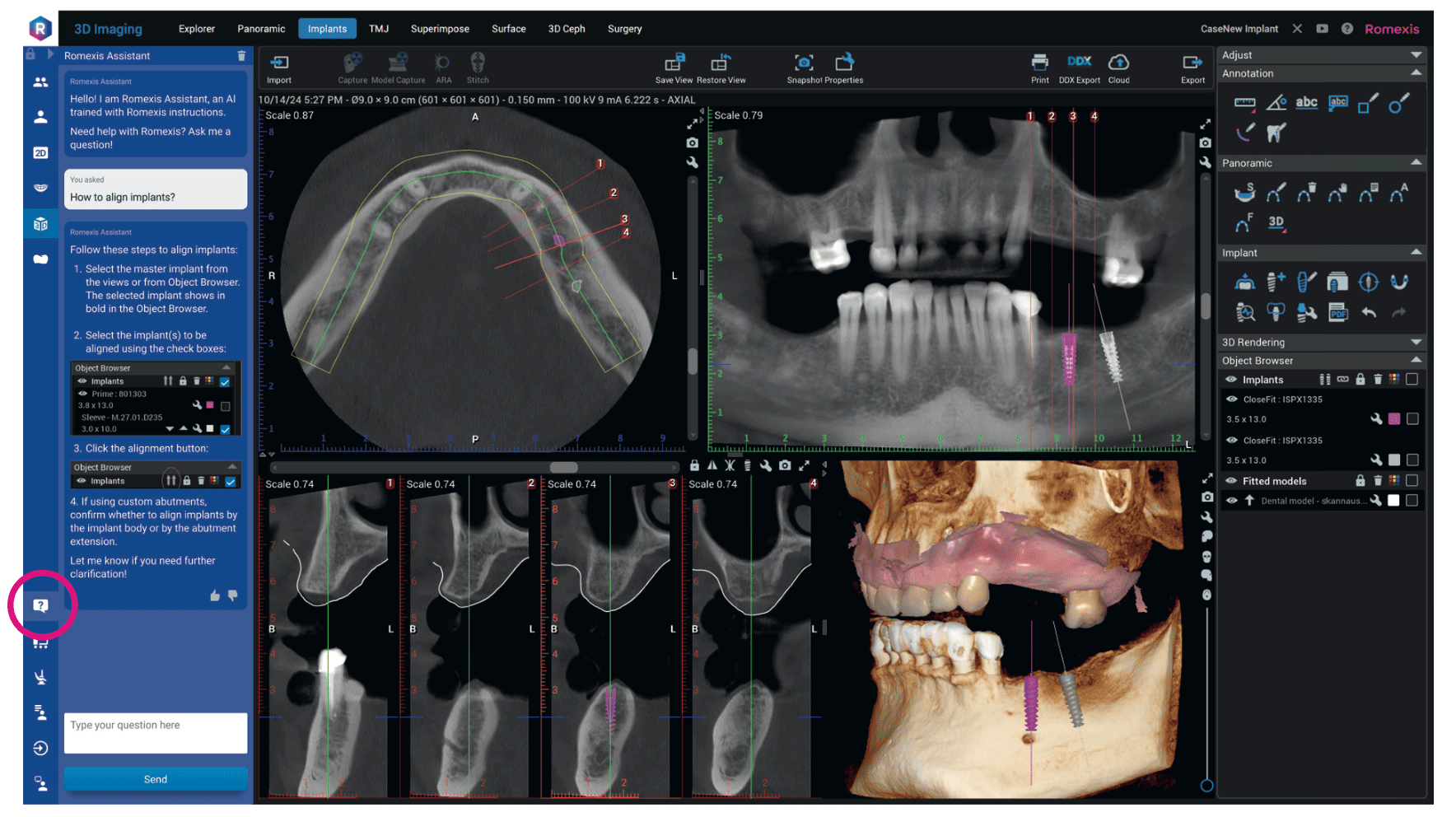Click the question input field

[x=156, y=732]
